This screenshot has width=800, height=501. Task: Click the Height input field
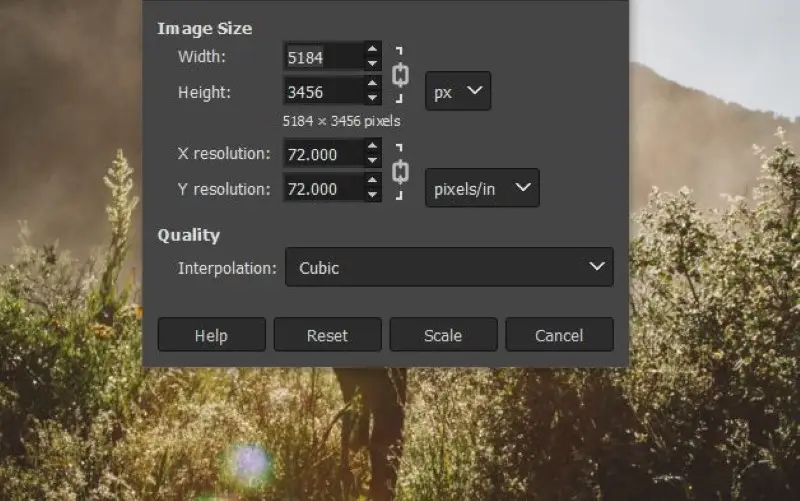[322, 92]
